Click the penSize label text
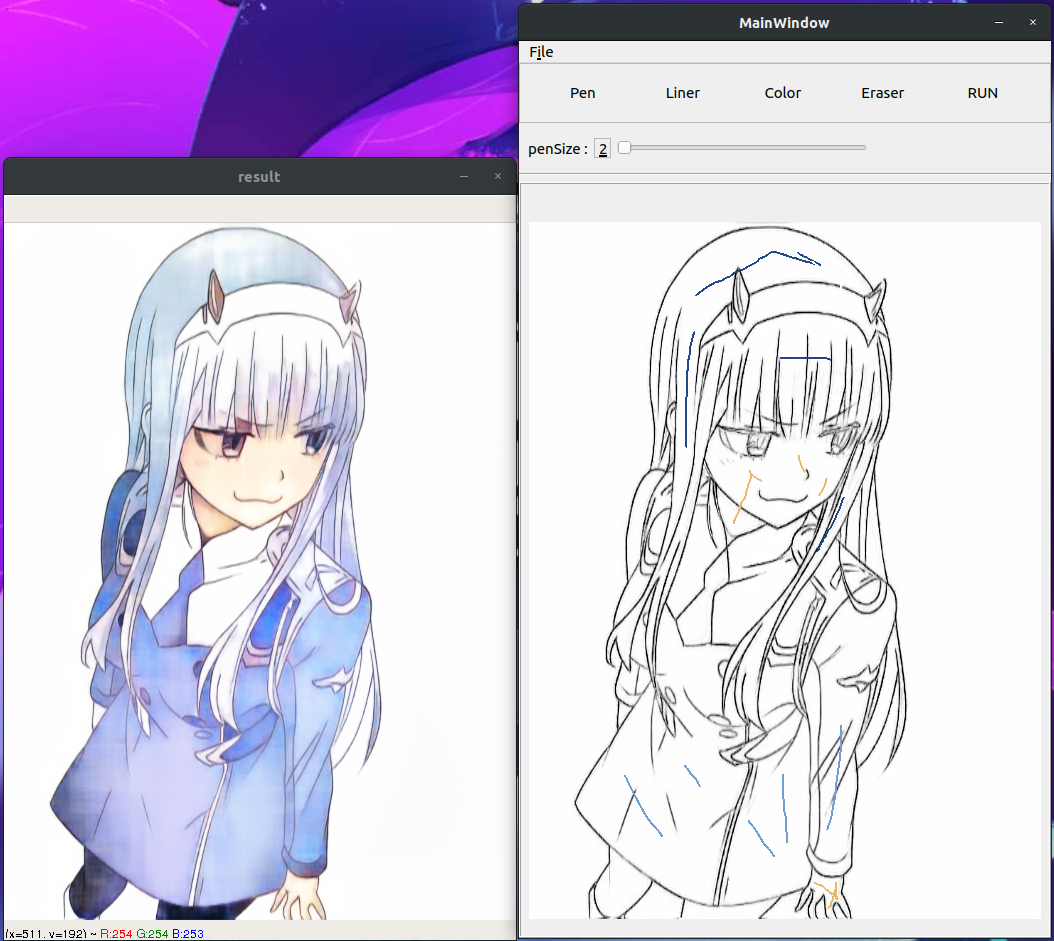The image size is (1054, 941). tap(557, 149)
